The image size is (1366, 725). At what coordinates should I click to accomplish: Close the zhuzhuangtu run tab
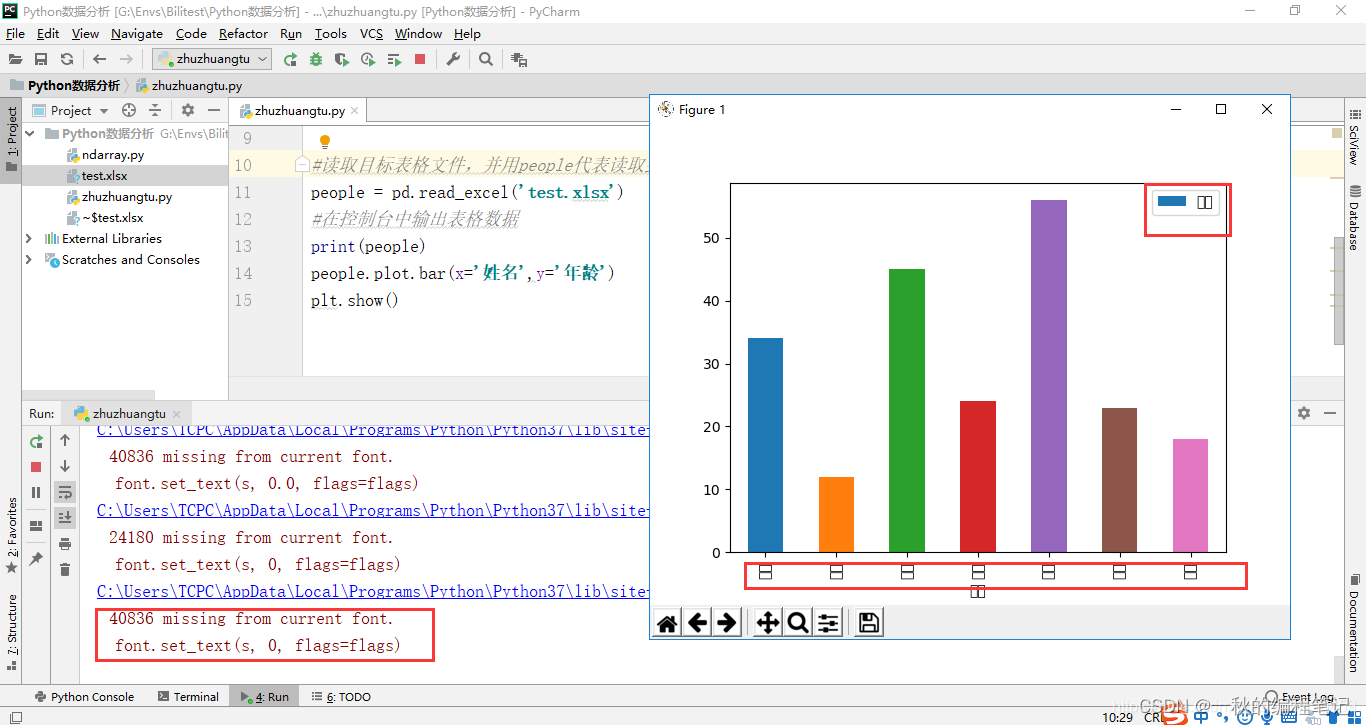pos(177,414)
